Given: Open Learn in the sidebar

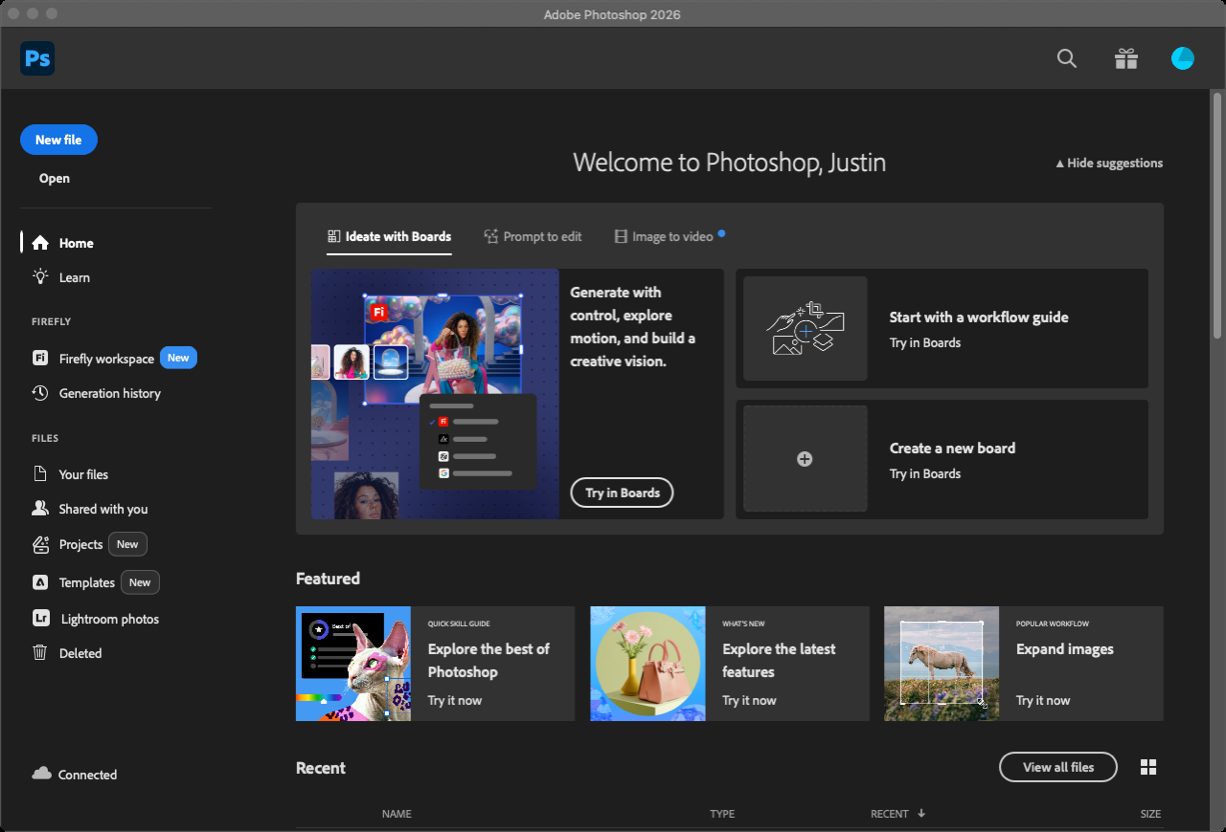Looking at the screenshot, I should point(74,277).
